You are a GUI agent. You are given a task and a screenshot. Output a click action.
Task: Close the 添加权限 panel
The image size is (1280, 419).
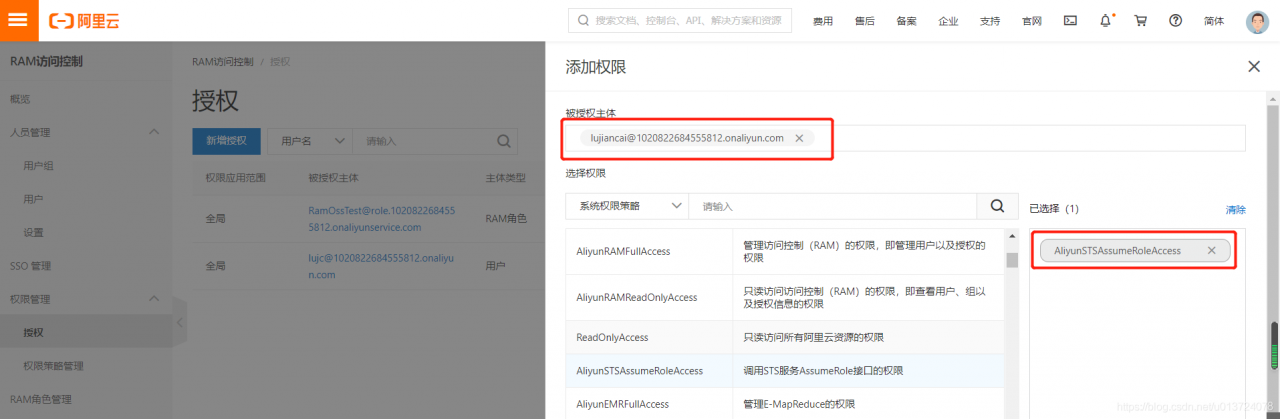coord(1254,67)
